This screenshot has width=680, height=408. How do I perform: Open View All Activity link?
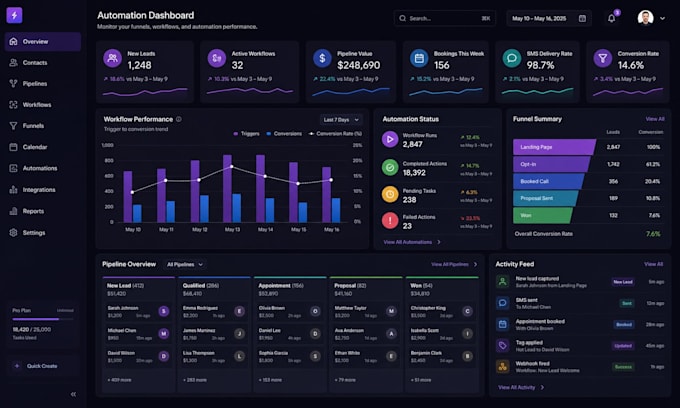[520, 387]
